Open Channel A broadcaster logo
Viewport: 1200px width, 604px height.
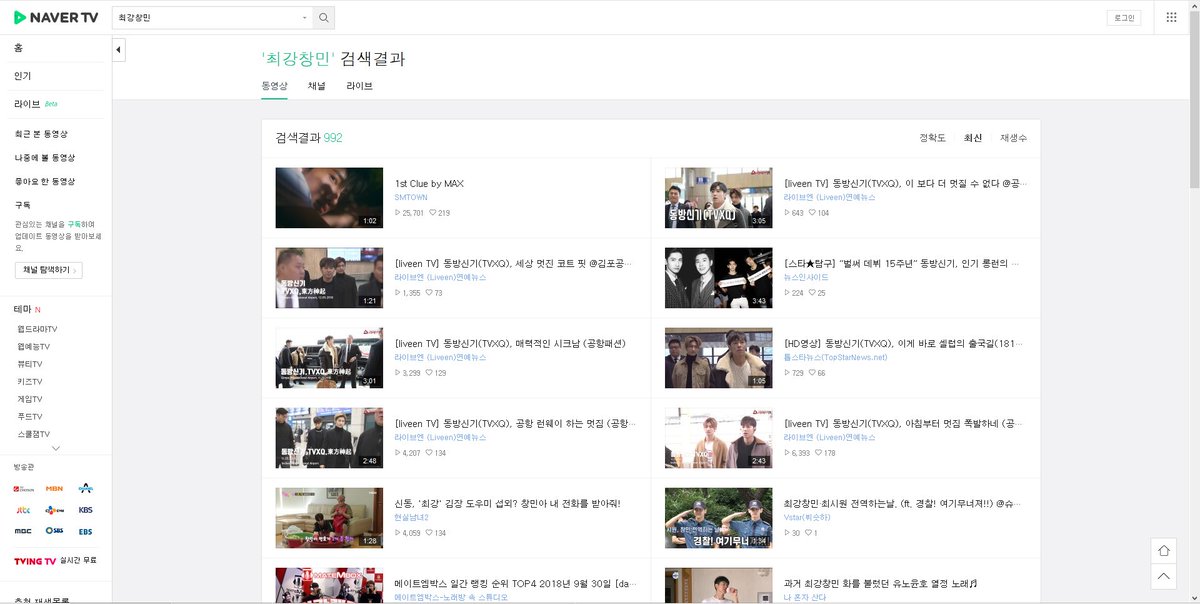tap(86, 489)
